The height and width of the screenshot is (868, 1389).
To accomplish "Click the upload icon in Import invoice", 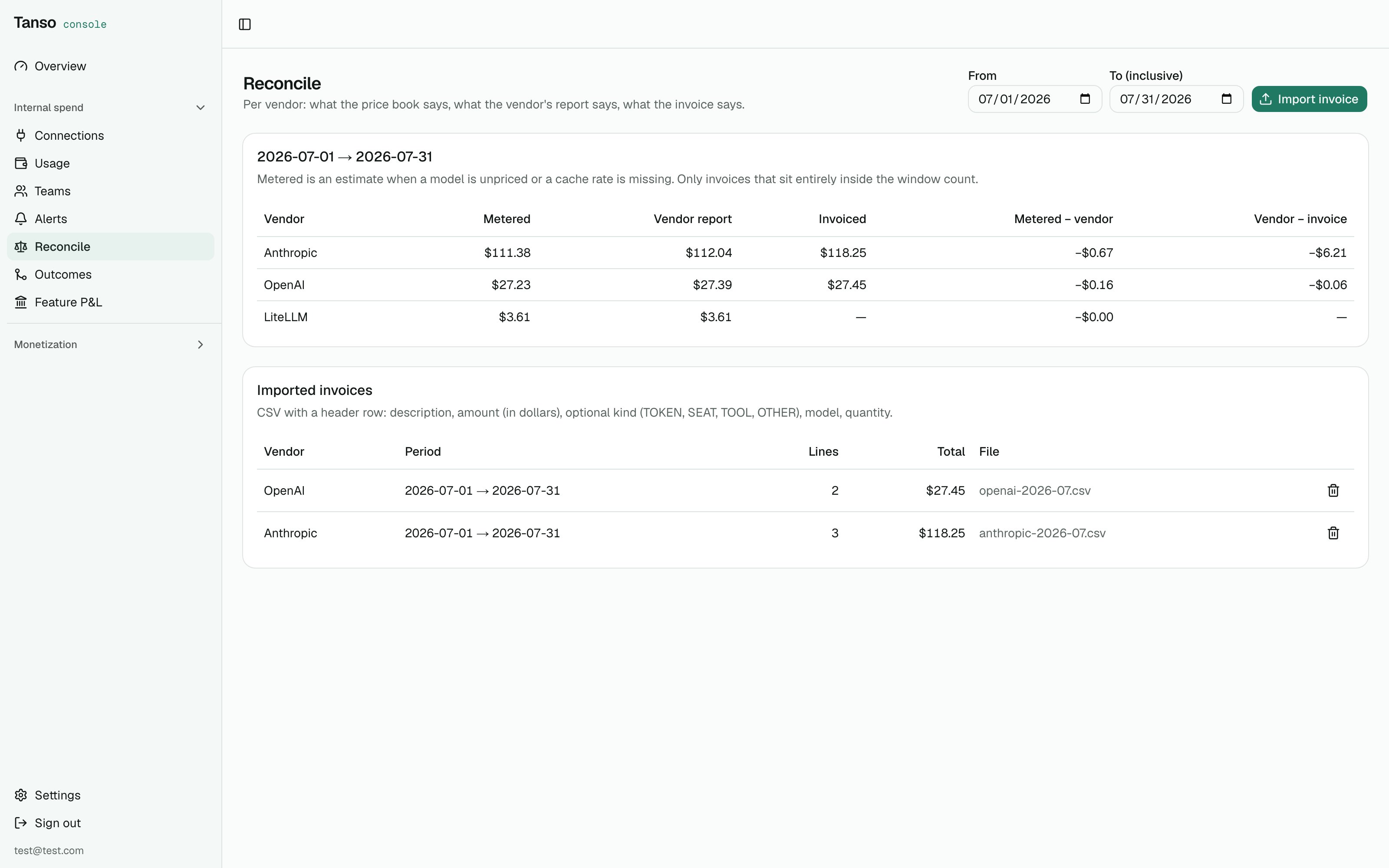I will point(1266,99).
